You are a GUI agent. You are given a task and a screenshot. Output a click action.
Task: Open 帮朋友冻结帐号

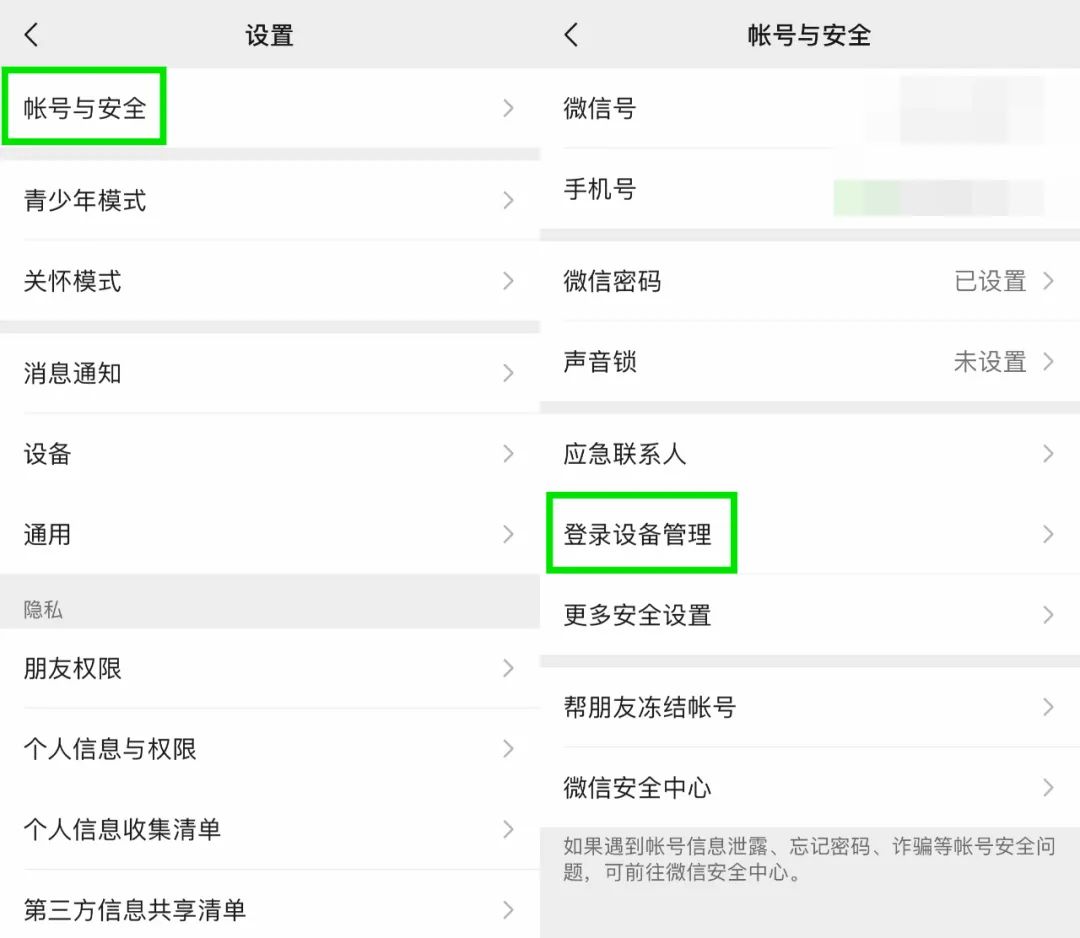click(810, 707)
